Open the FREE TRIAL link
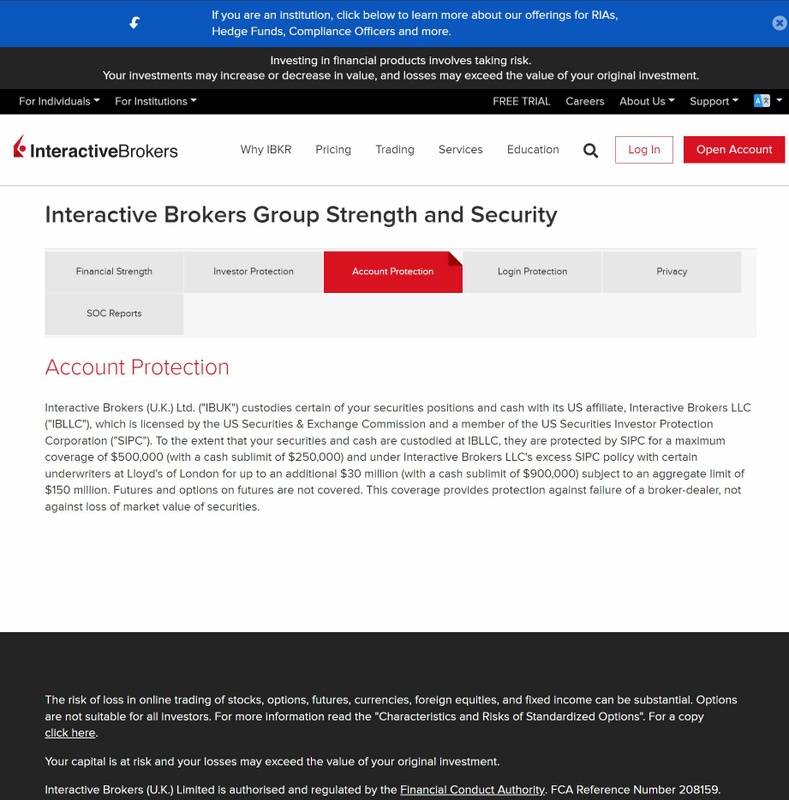 point(521,101)
